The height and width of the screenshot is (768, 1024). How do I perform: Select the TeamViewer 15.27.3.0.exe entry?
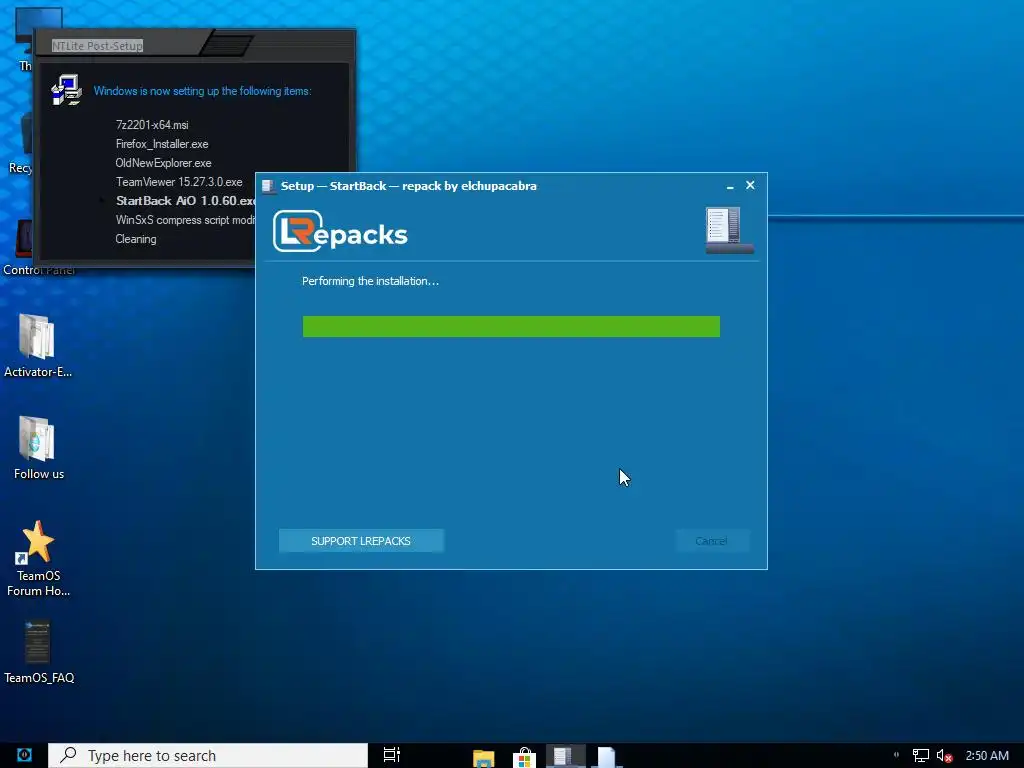click(x=179, y=182)
